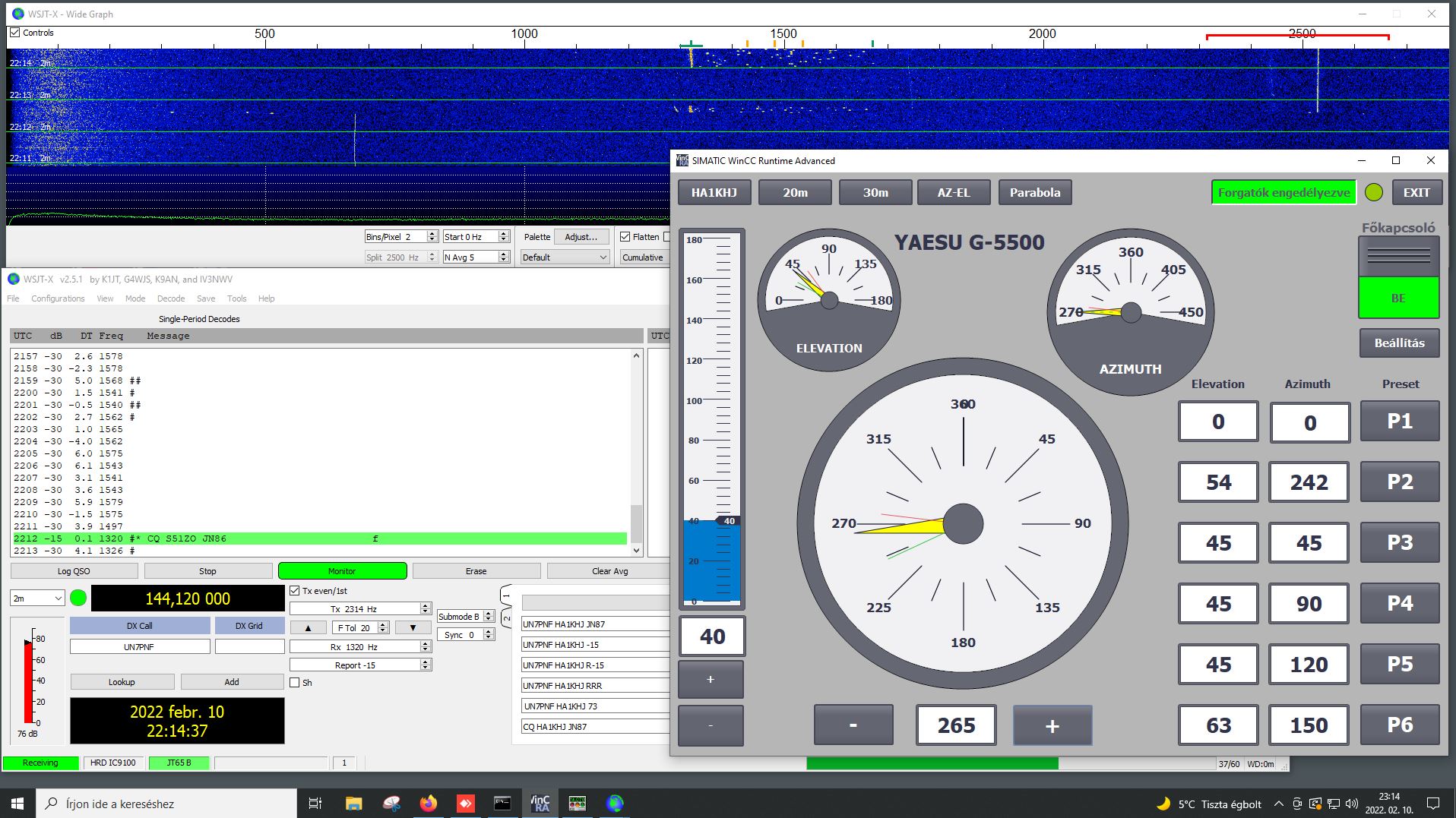
Task: Open the Cumulative spectrum dropdown
Action: pos(645,257)
